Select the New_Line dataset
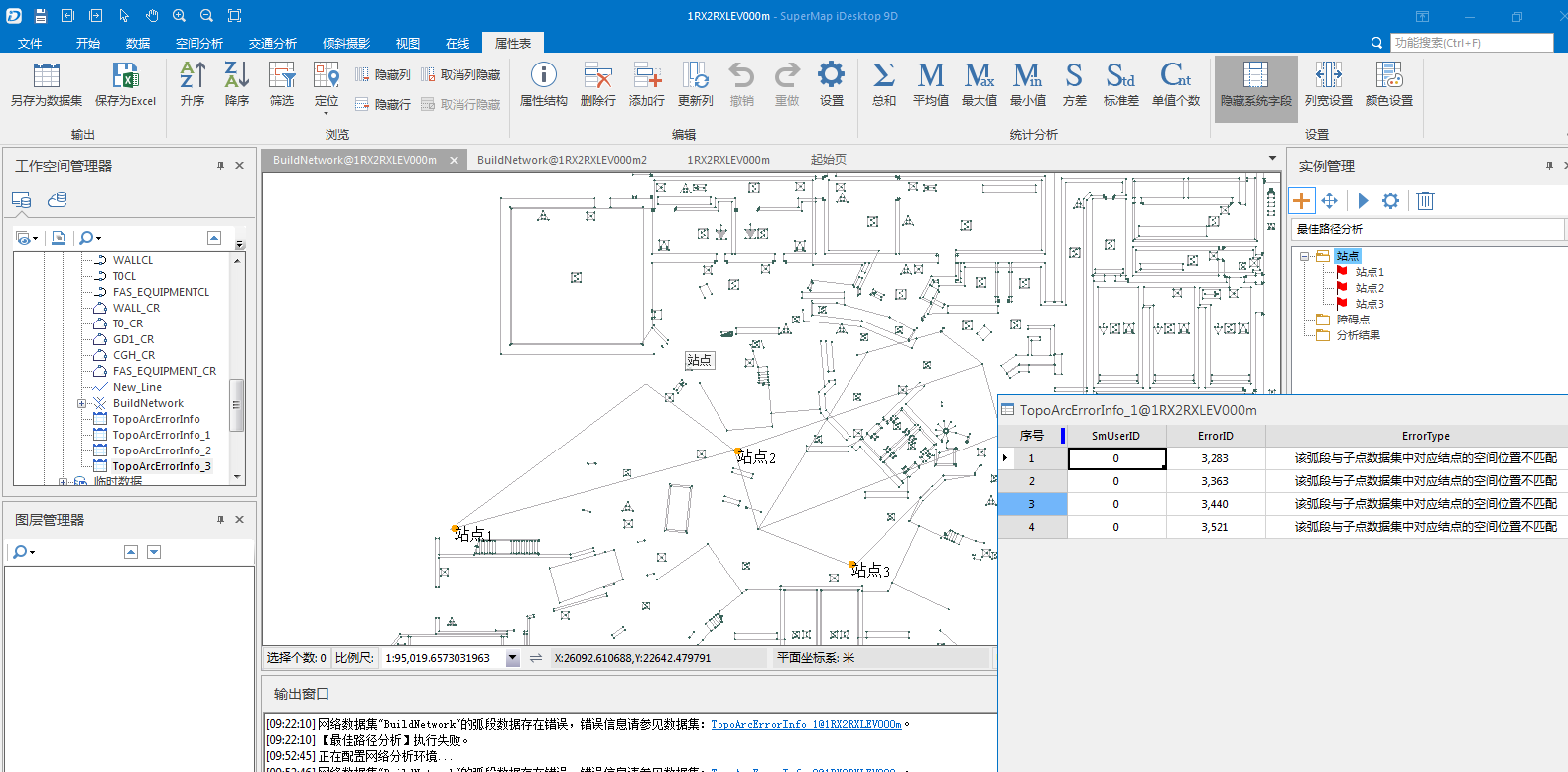 click(x=137, y=387)
